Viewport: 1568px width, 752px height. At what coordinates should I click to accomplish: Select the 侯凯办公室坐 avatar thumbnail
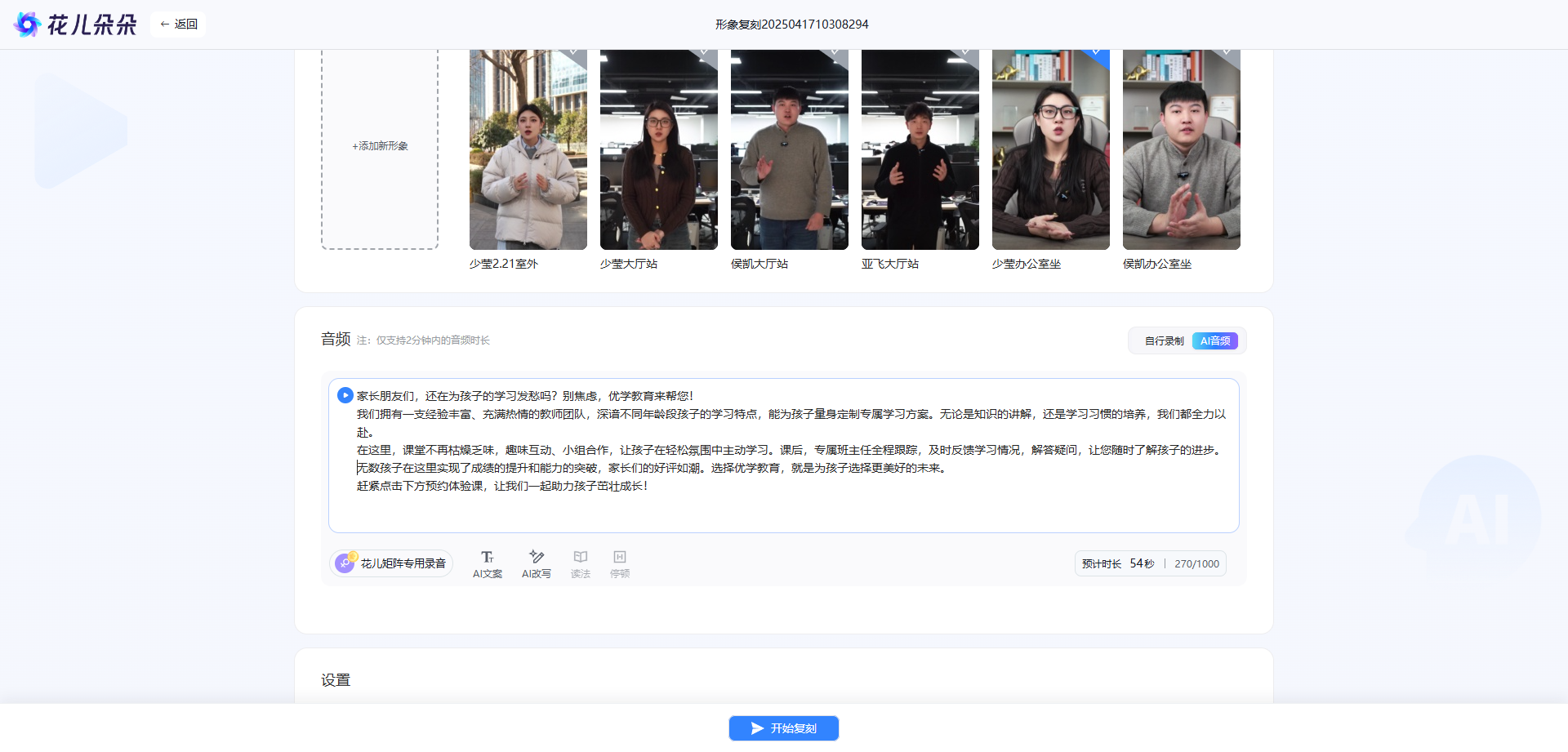(1182, 149)
